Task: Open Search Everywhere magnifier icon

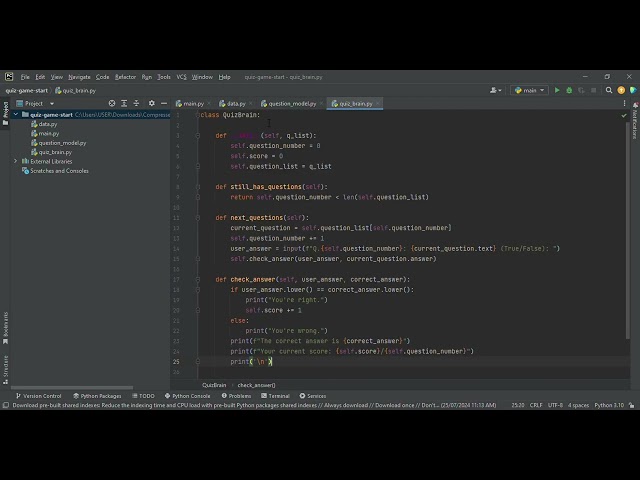Action: (x=609, y=90)
